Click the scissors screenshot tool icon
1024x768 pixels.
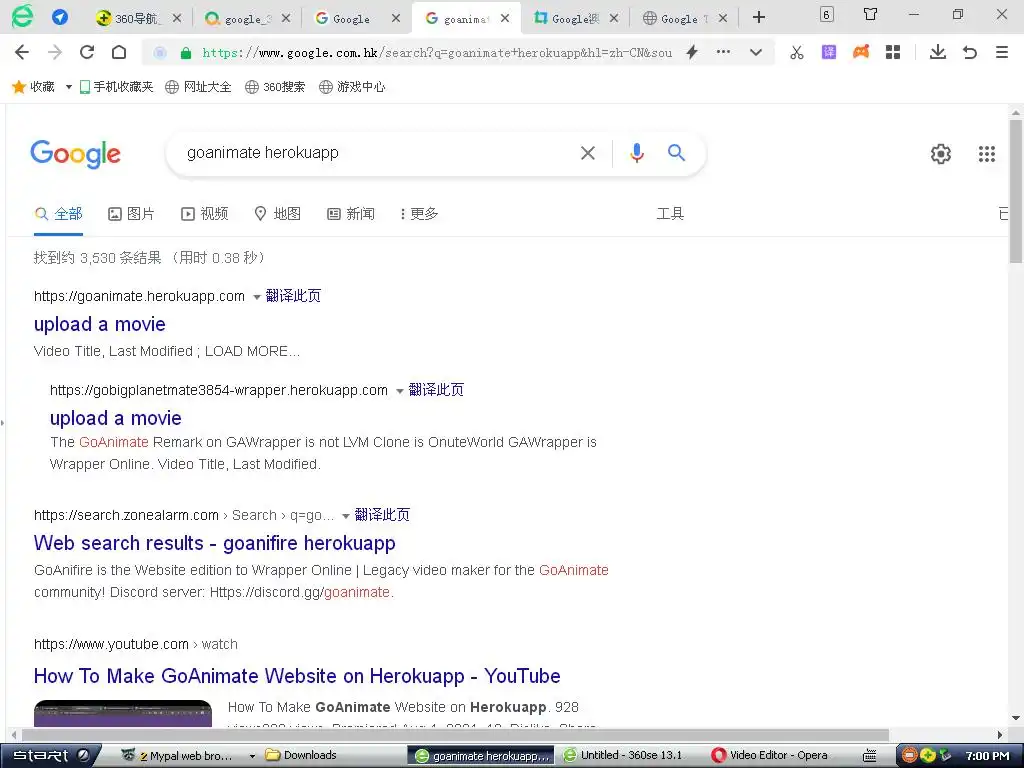click(x=797, y=53)
